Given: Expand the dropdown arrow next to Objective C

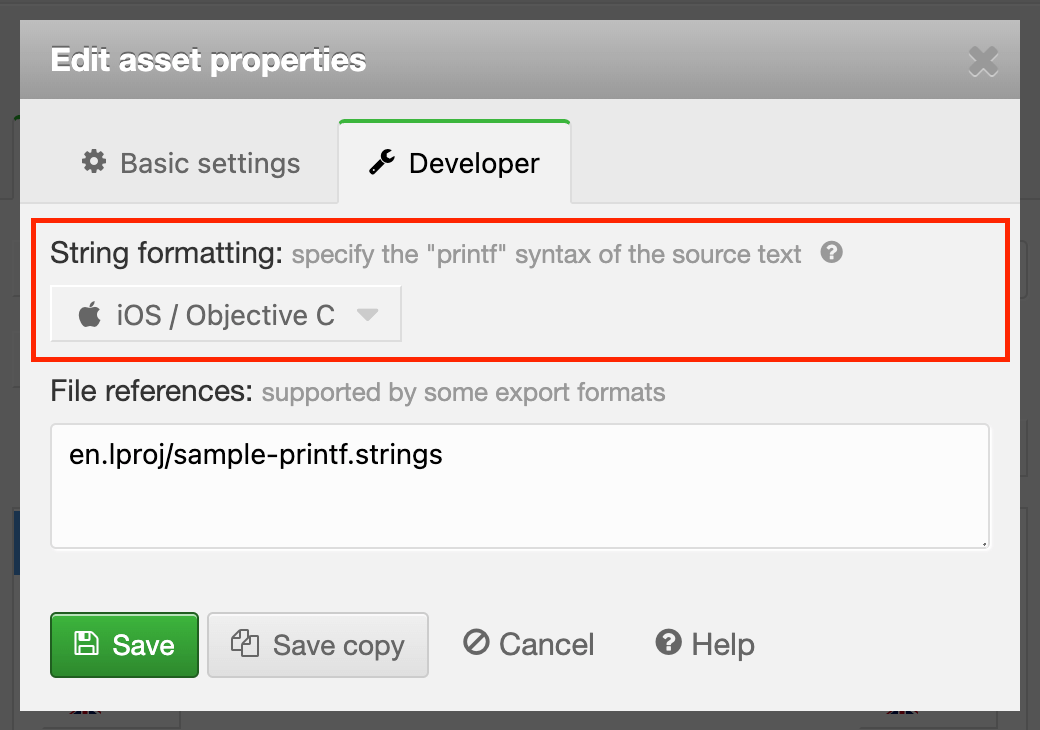Looking at the screenshot, I should point(367,315).
